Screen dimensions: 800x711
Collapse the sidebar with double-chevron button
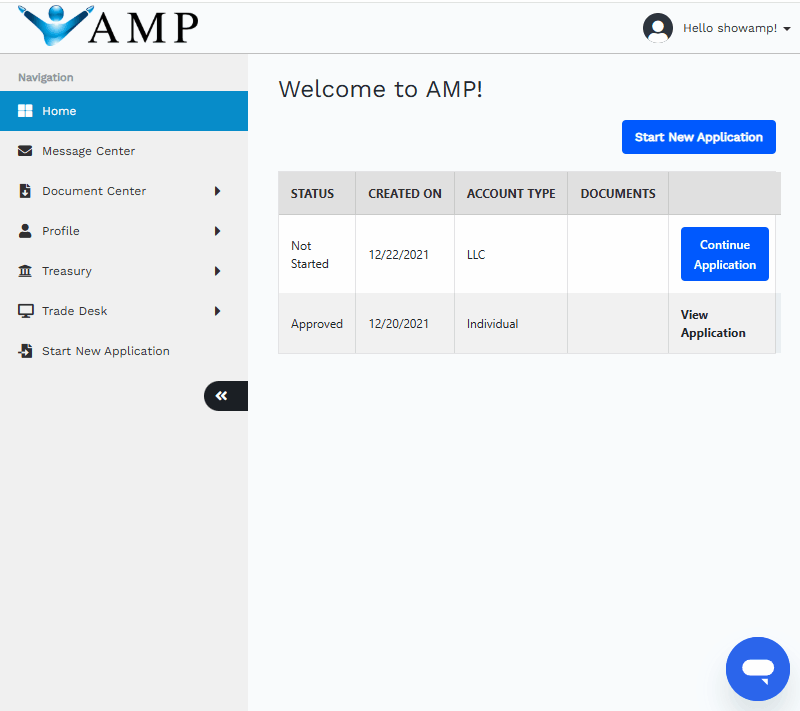[222, 396]
